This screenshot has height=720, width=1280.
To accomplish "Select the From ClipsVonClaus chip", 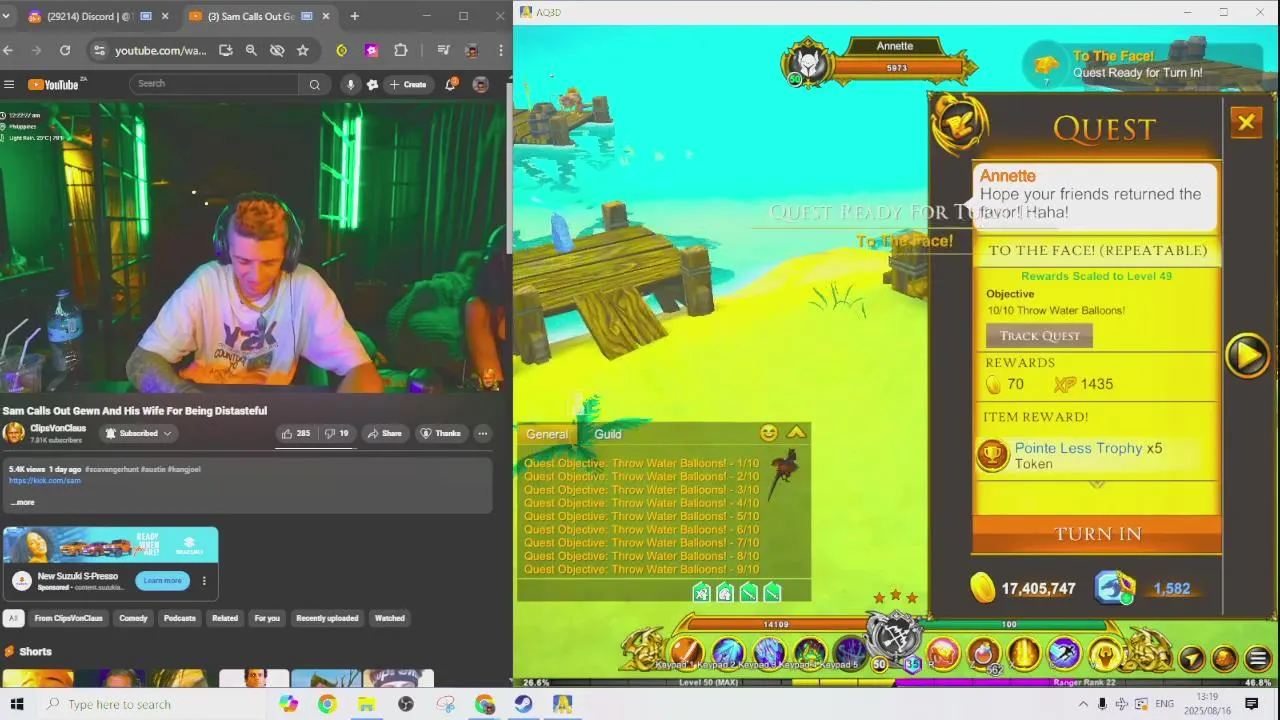I will pos(69,618).
